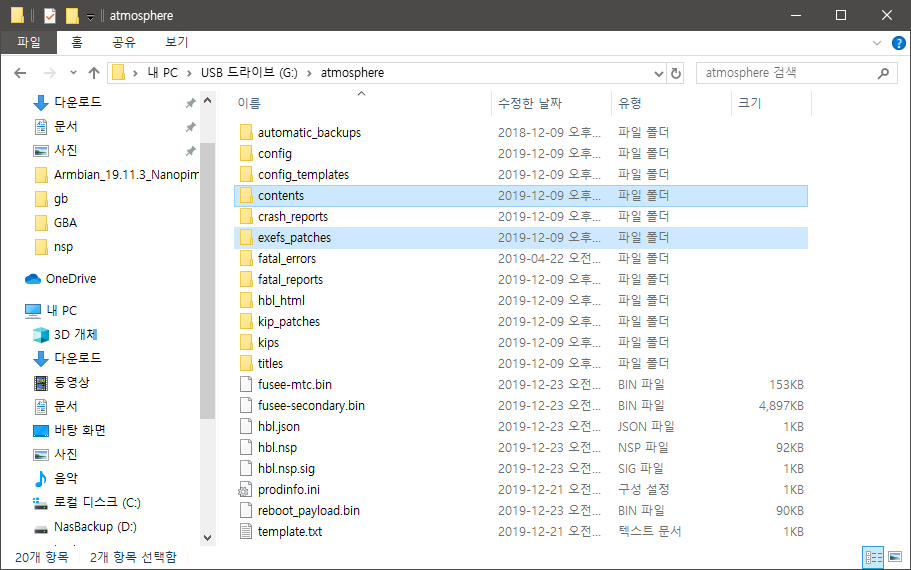911x570 pixels.
Task: Select hbl.nsp.sig file
Action: (286, 469)
